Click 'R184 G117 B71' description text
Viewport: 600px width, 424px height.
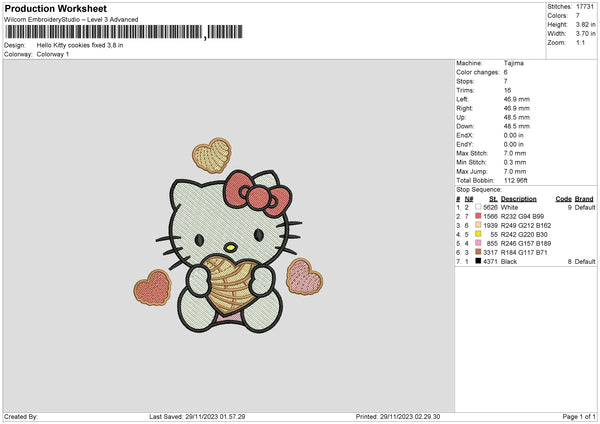click(x=524, y=253)
